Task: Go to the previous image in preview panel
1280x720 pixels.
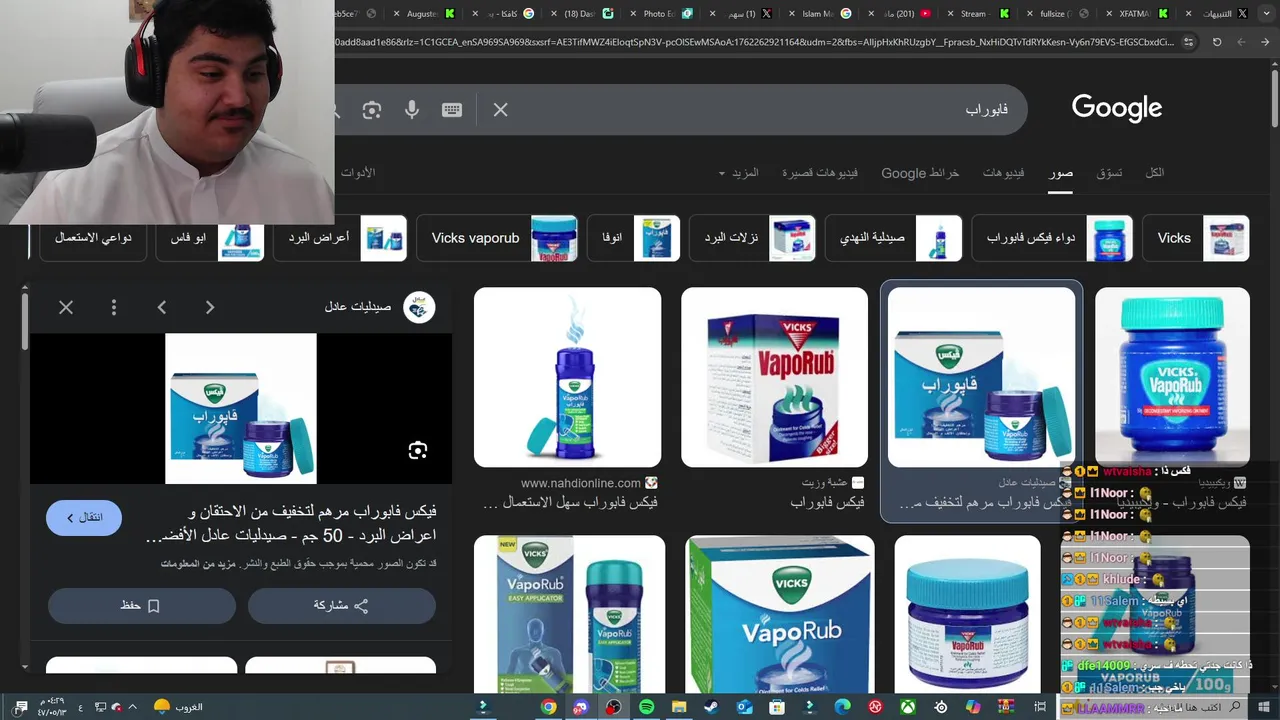Action: pos(210,307)
